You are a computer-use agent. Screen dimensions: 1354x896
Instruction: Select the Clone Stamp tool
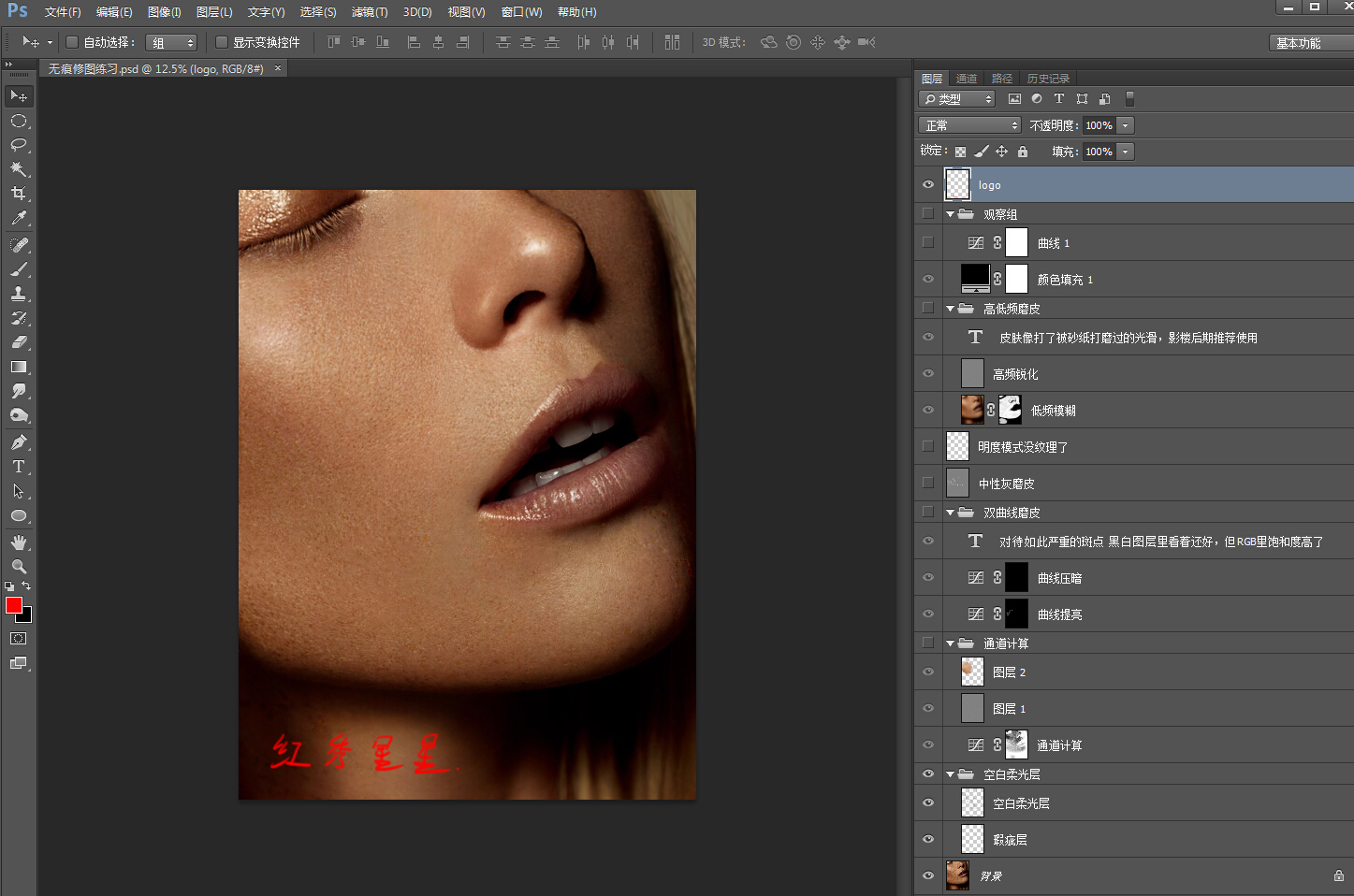[18, 293]
